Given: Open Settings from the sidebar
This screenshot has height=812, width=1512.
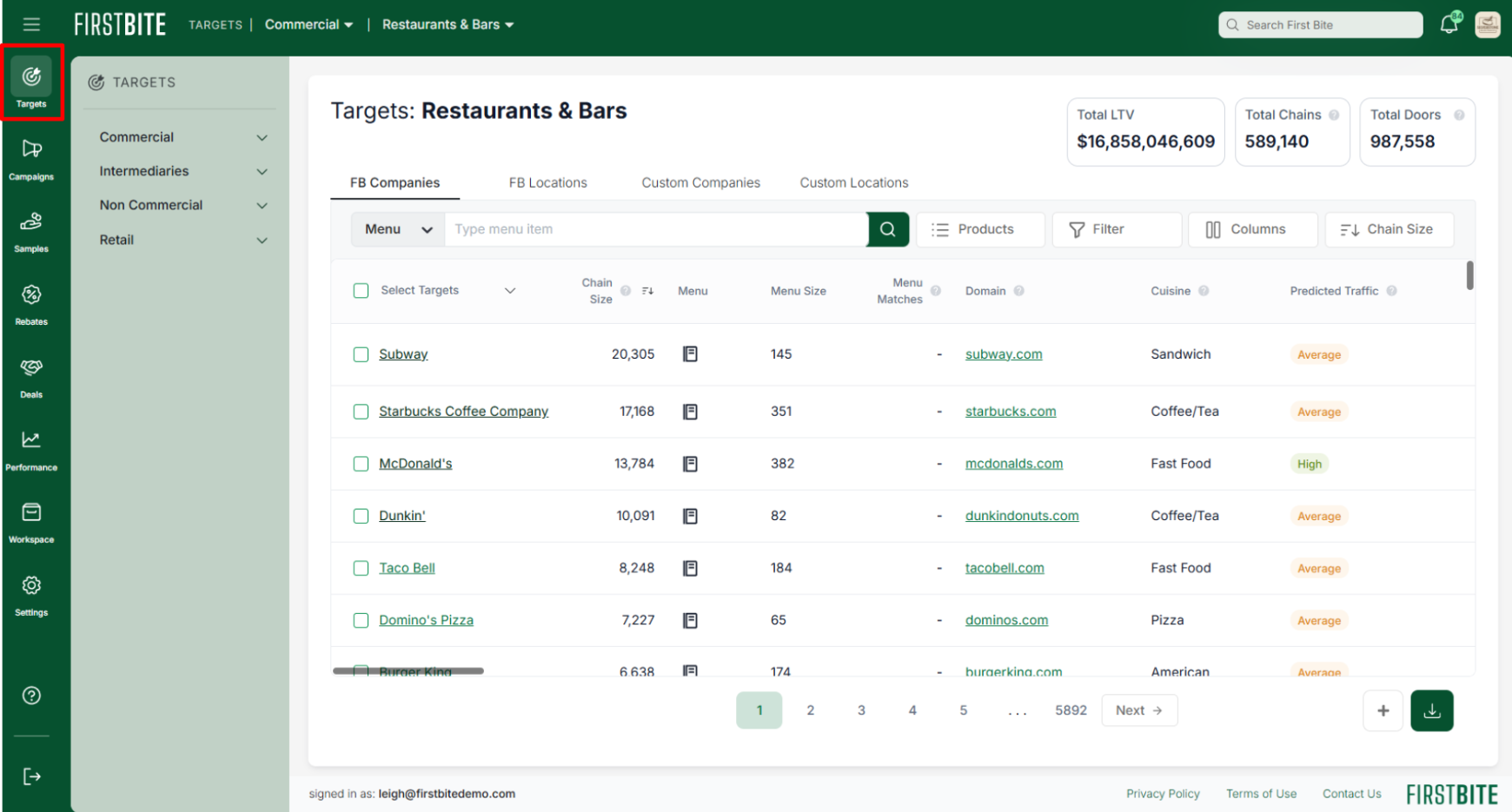Looking at the screenshot, I should click(x=31, y=596).
